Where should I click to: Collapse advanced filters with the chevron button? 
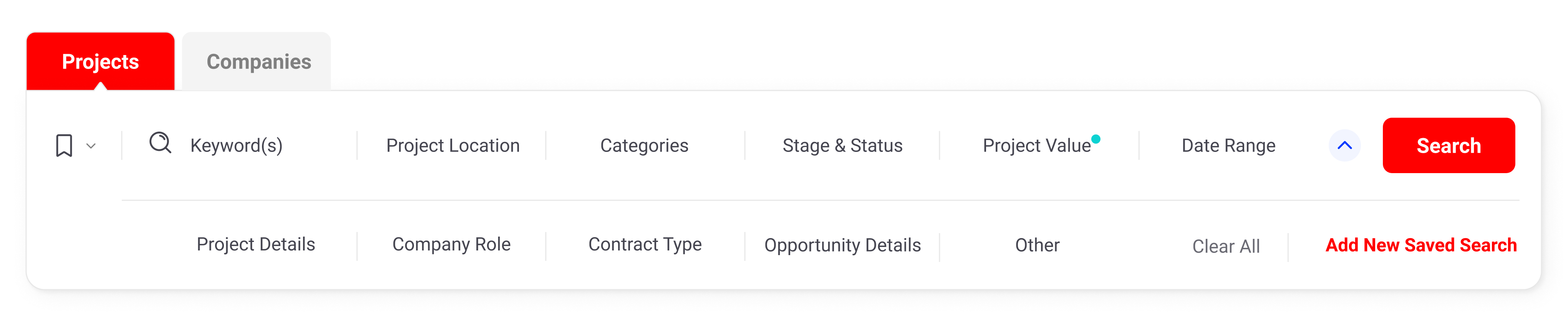(1344, 146)
